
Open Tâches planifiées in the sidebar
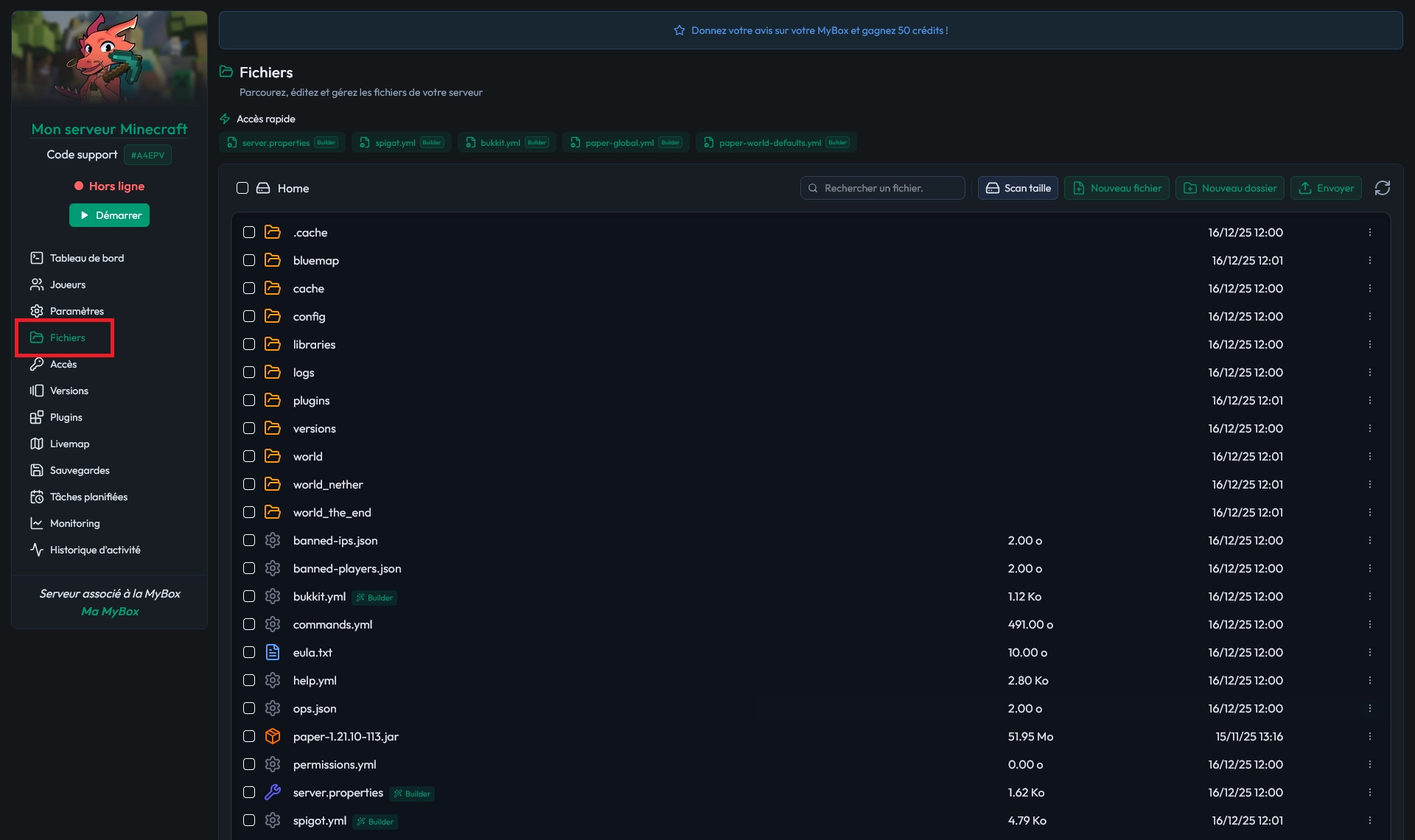click(x=88, y=497)
